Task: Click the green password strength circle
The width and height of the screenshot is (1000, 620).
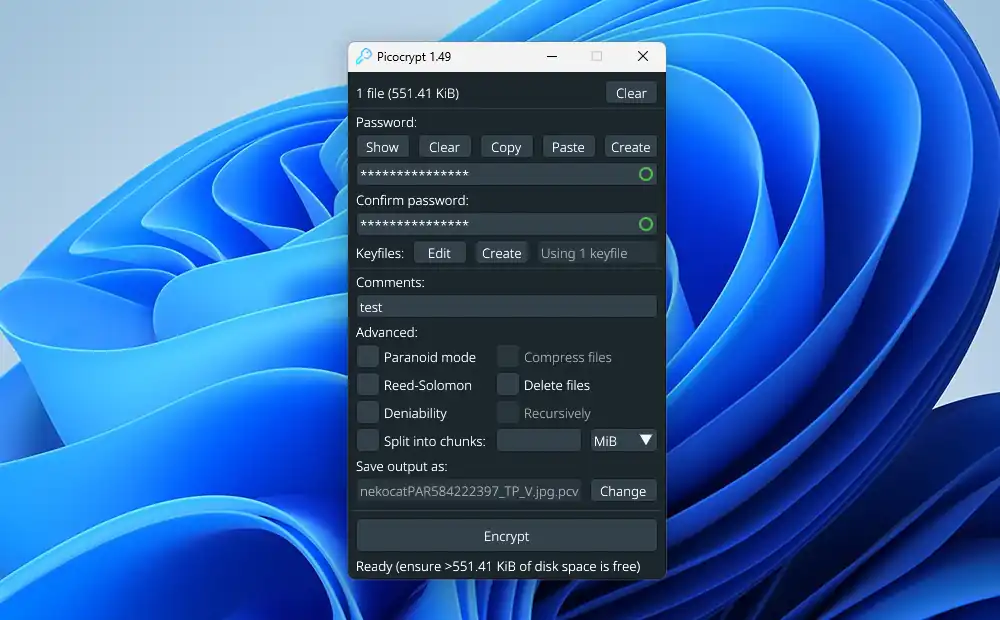Action: point(646,174)
